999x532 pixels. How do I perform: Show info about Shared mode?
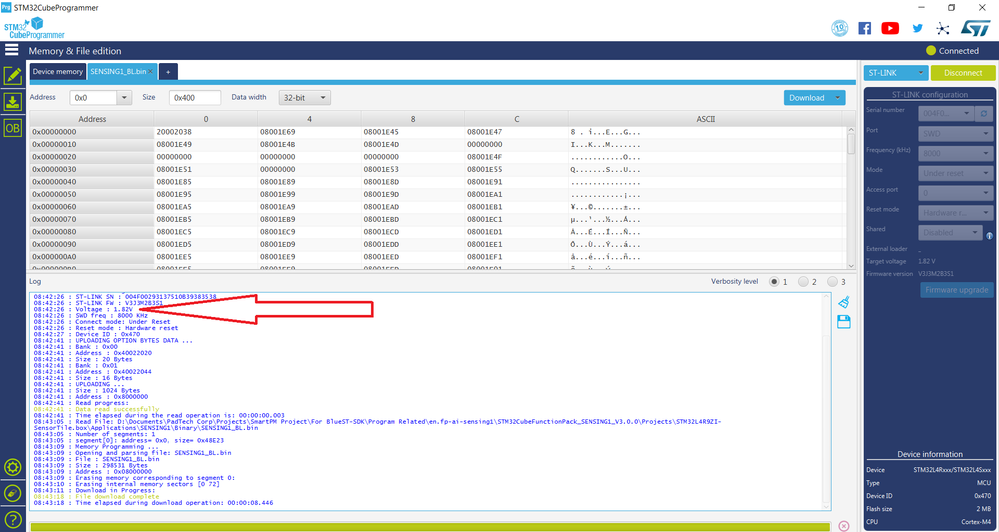tap(989, 236)
